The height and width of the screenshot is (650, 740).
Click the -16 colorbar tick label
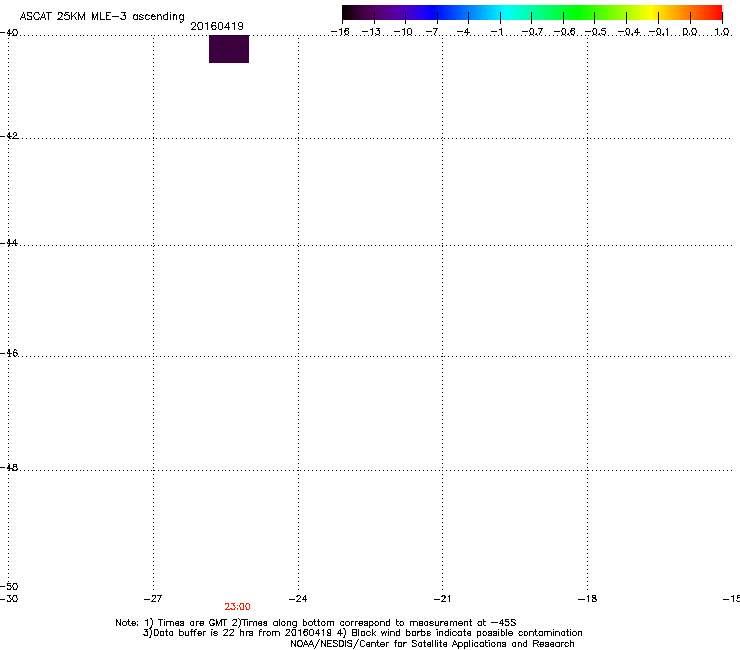340,32
